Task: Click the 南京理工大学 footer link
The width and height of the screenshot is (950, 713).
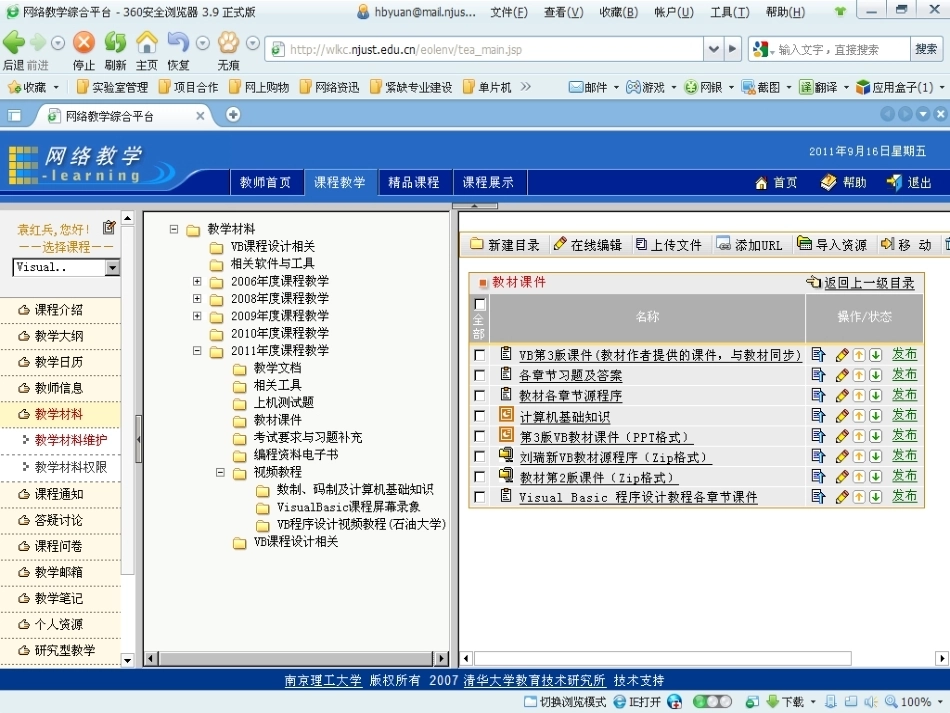Action: tap(323, 680)
